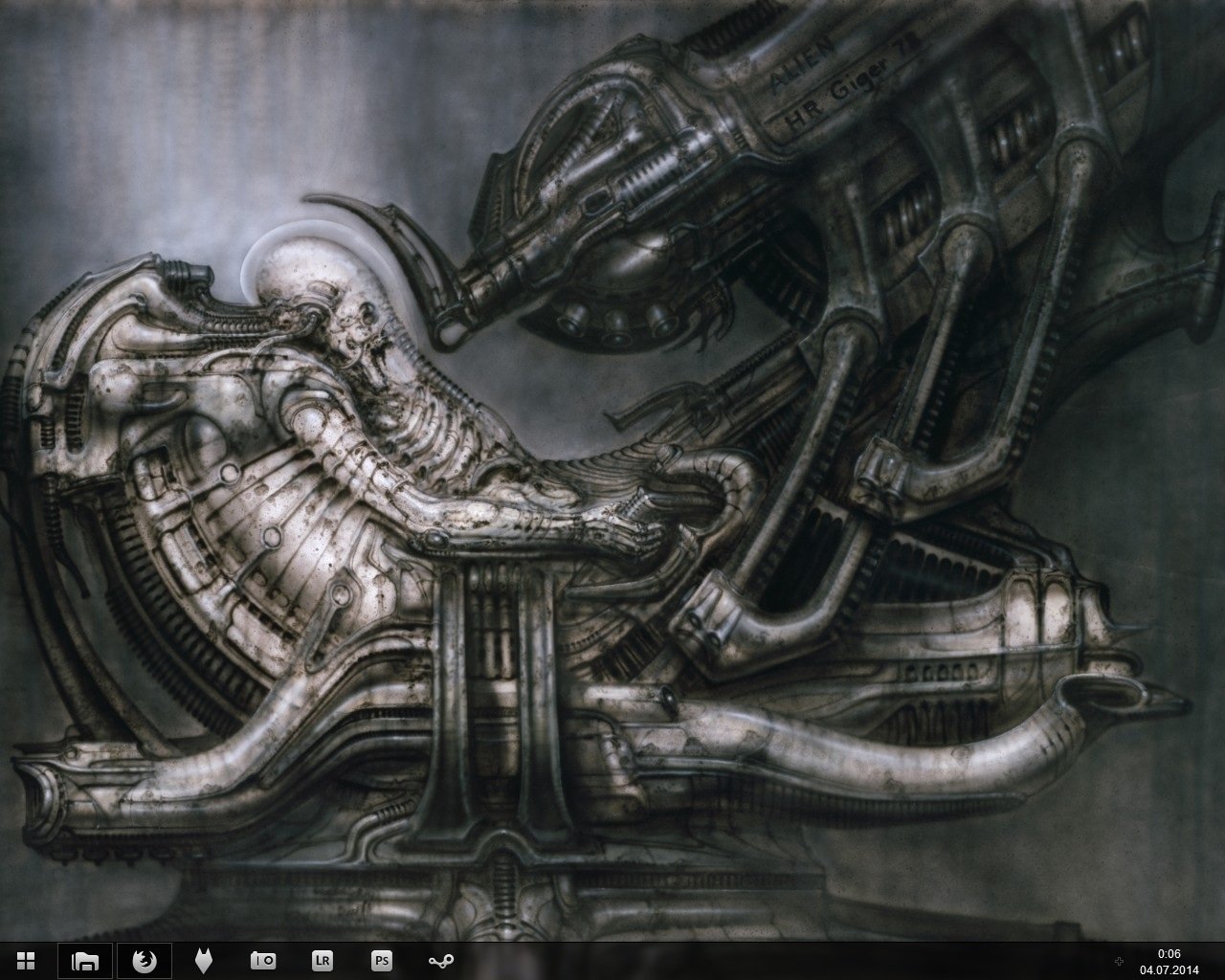Viewport: 1225px width, 980px height.
Task: Open the Steam icon on the taskbar
Action: tap(441, 961)
